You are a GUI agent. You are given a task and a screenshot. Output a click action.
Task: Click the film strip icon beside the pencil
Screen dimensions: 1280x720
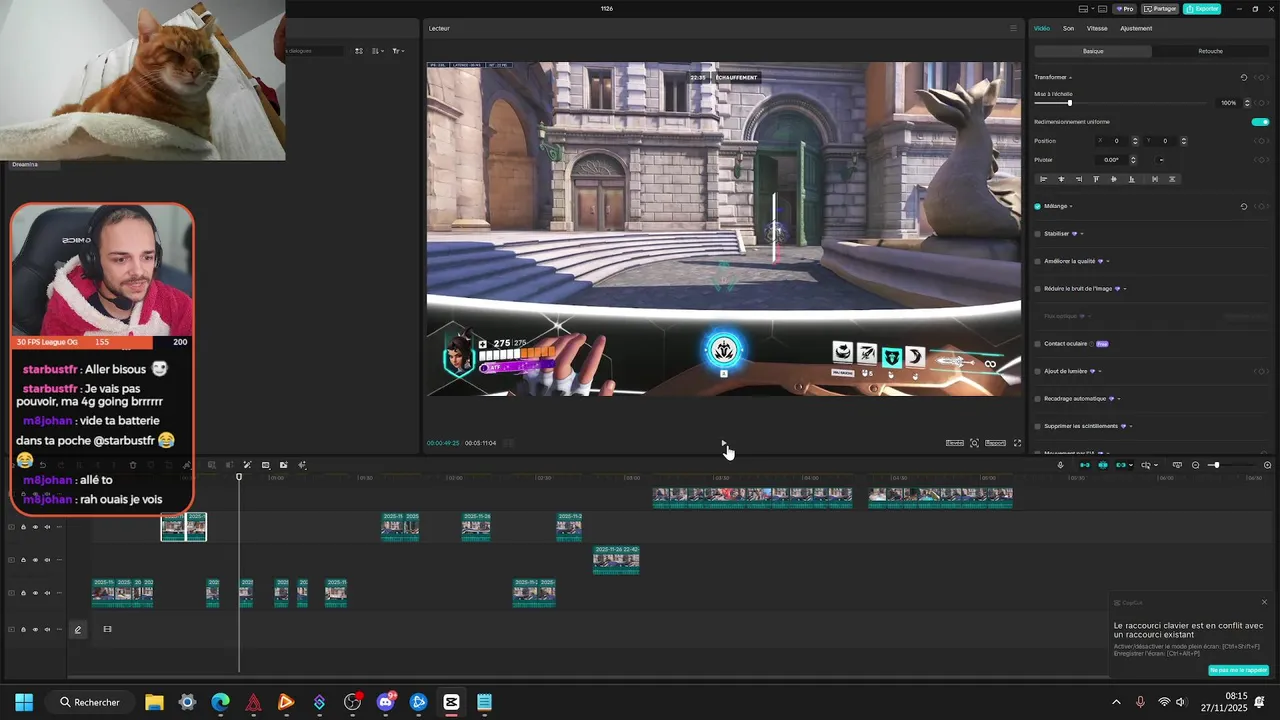click(x=107, y=629)
